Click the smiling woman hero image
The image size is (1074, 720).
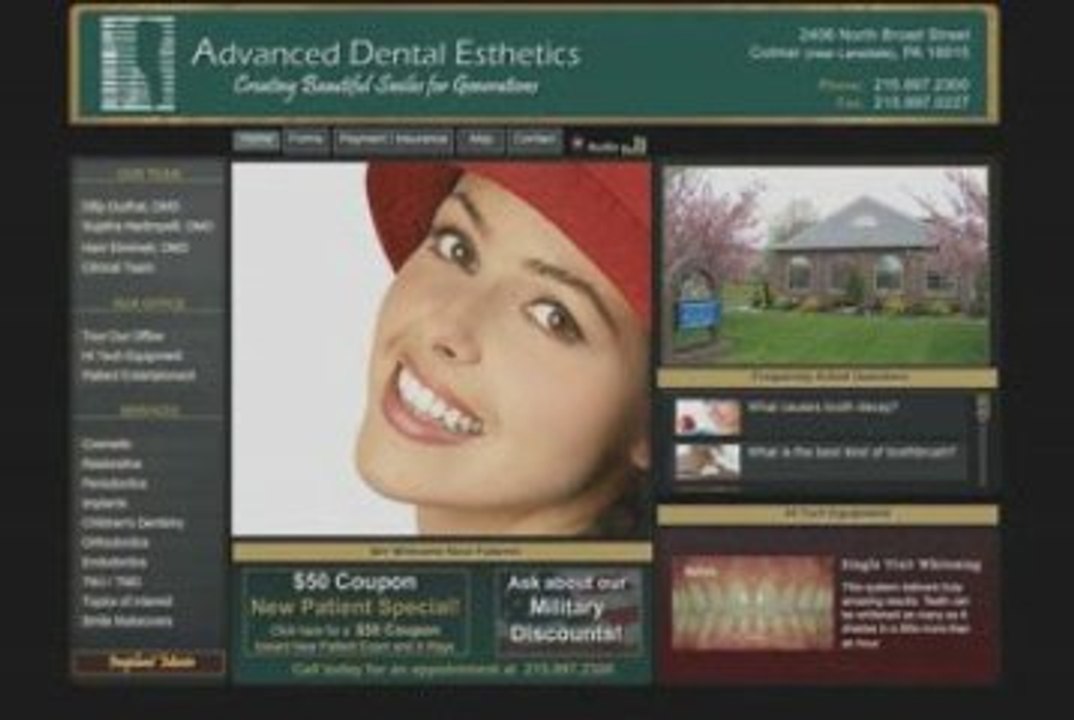(x=442, y=349)
